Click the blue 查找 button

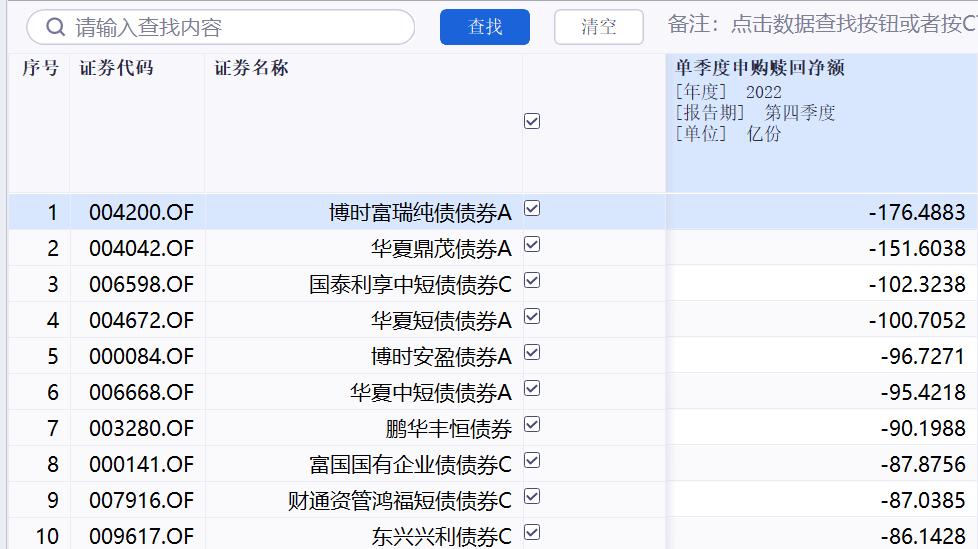coord(485,27)
